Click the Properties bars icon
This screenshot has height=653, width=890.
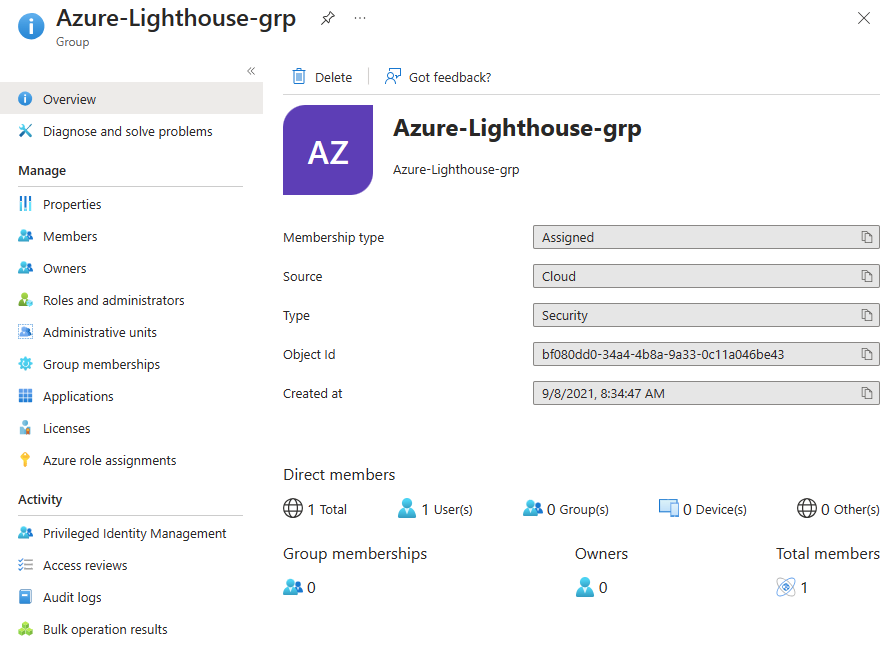26,203
